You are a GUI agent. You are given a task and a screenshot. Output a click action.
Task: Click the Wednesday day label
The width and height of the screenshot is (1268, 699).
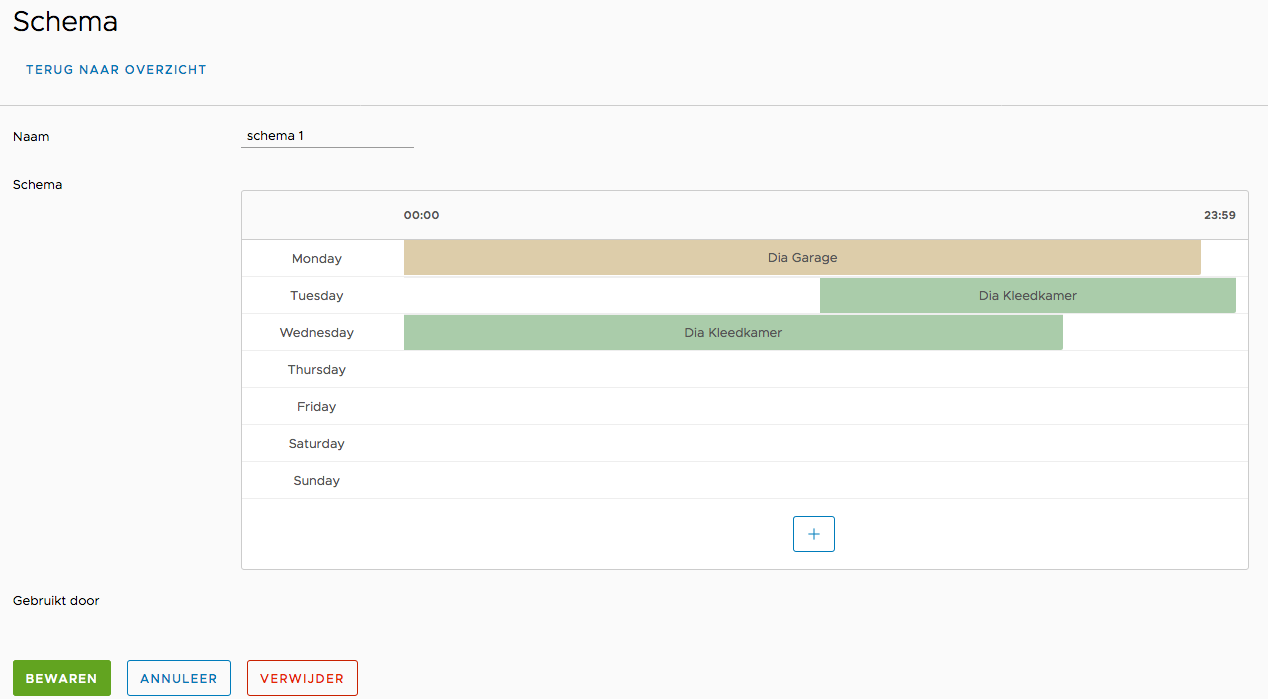pyautogui.click(x=317, y=333)
